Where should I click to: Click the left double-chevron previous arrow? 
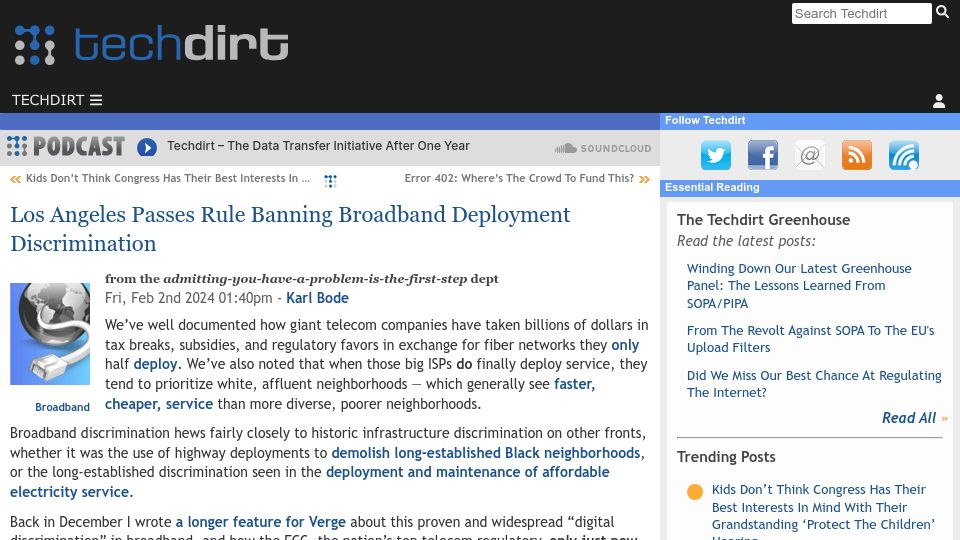tap(15, 179)
